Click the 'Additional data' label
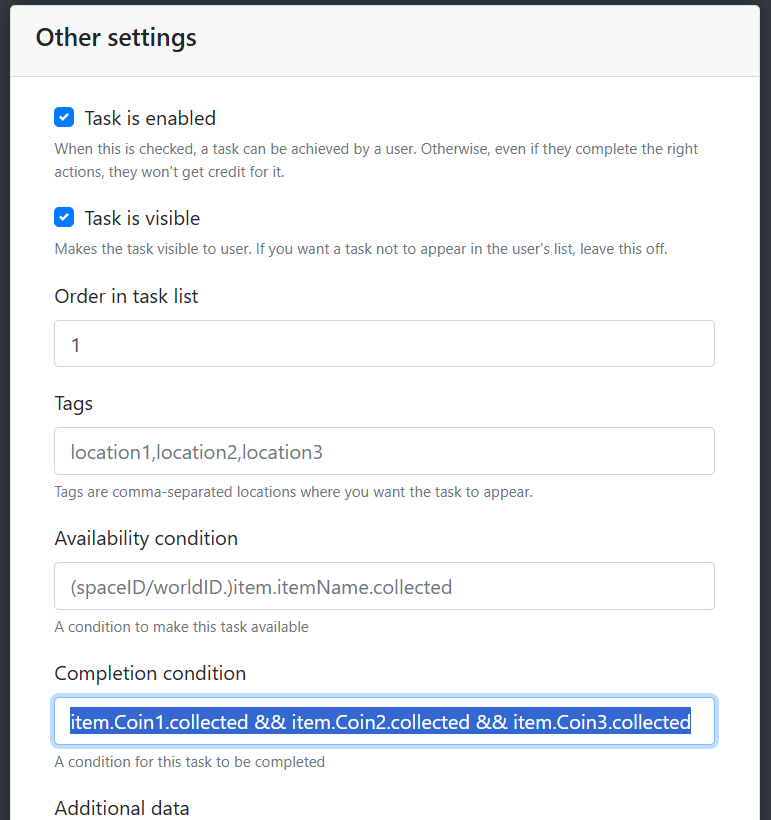This screenshot has height=820, width=771. [x=122, y=808]
